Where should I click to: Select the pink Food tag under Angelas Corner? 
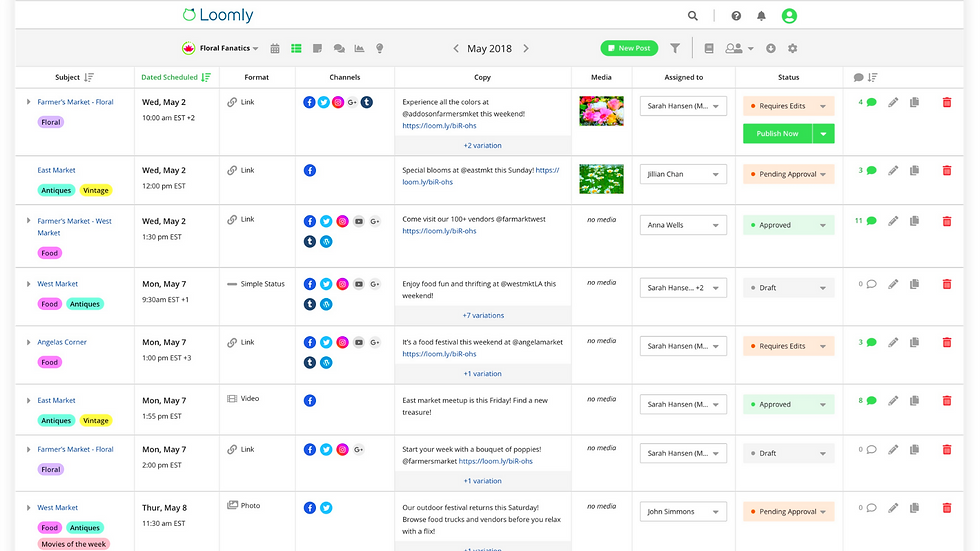click(49, 362)
